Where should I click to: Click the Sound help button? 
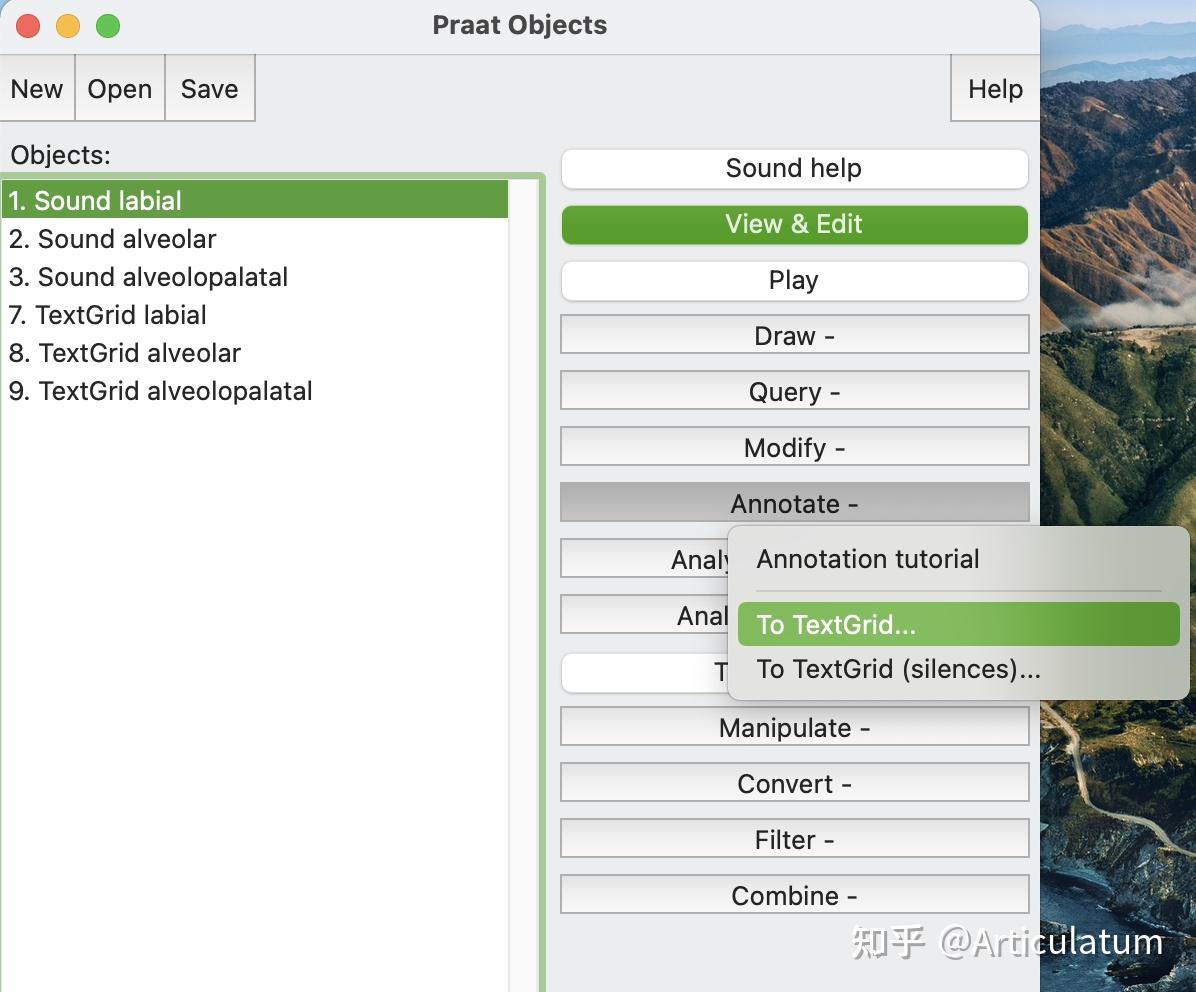pos(794,169)
